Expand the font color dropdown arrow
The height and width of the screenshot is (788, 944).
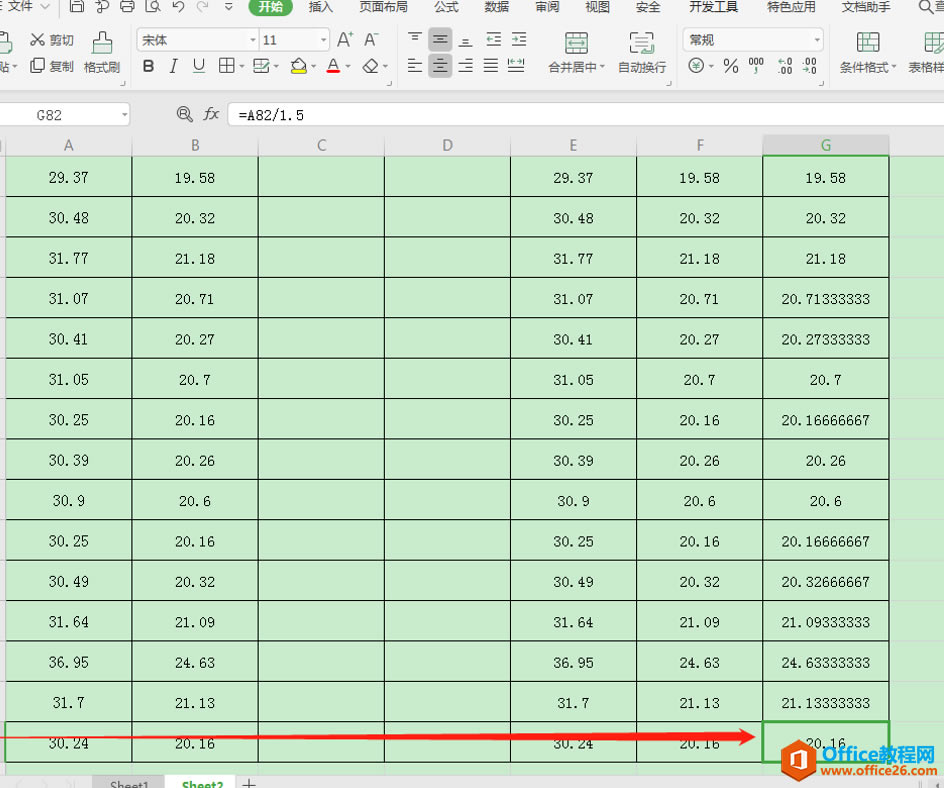(348, 66)
